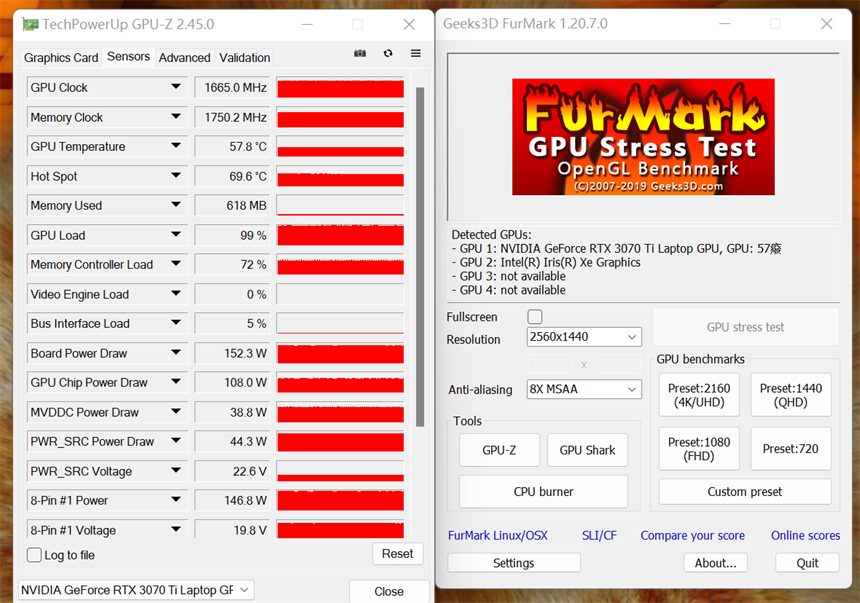Run the Preset:2160 (4K/UHD) benchmark
This screenshot has width=860, height=603.
pos(699,395)
